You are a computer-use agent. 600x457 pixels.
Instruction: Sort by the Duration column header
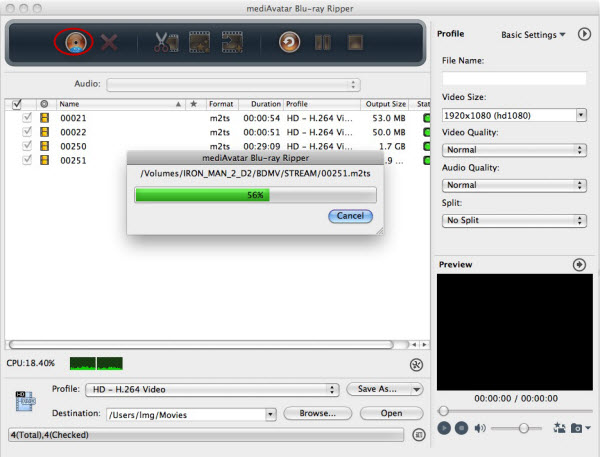[x=261, y=104]
